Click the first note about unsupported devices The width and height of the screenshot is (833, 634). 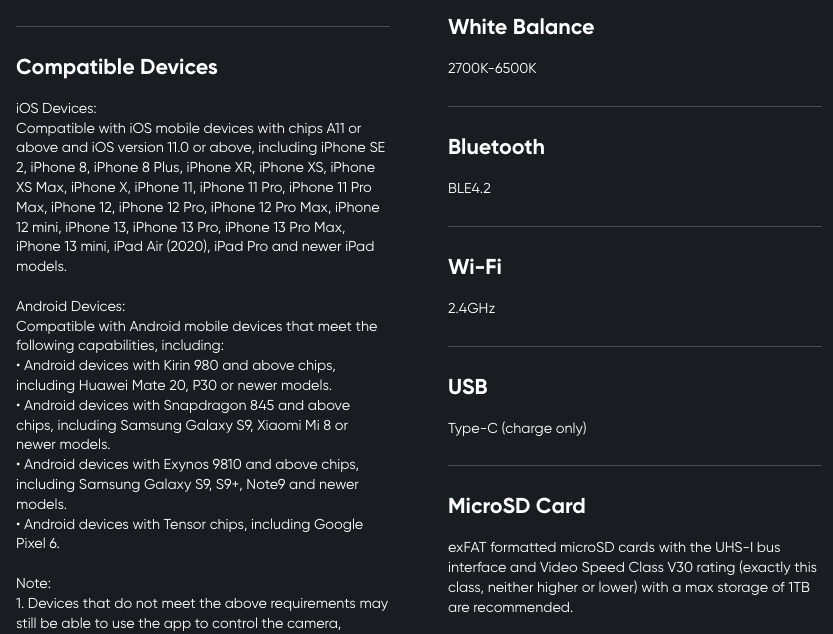(x=202, y=613)
